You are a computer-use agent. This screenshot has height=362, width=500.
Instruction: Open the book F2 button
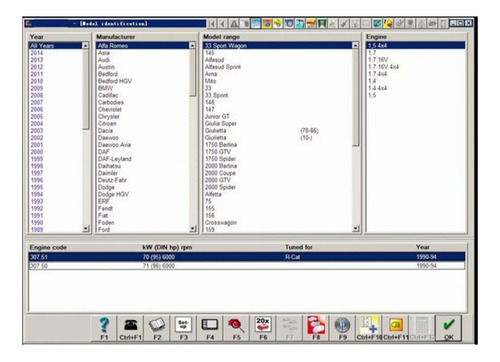coord(157,328)
